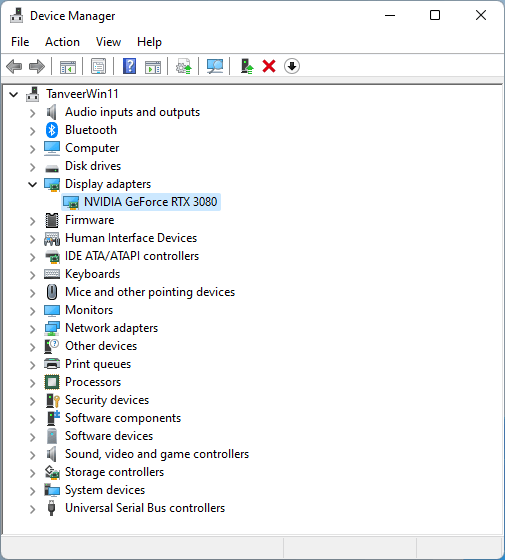Click the Enable device toolbar icon
This screenshot has width=505, height=560.
pos(246,66)
